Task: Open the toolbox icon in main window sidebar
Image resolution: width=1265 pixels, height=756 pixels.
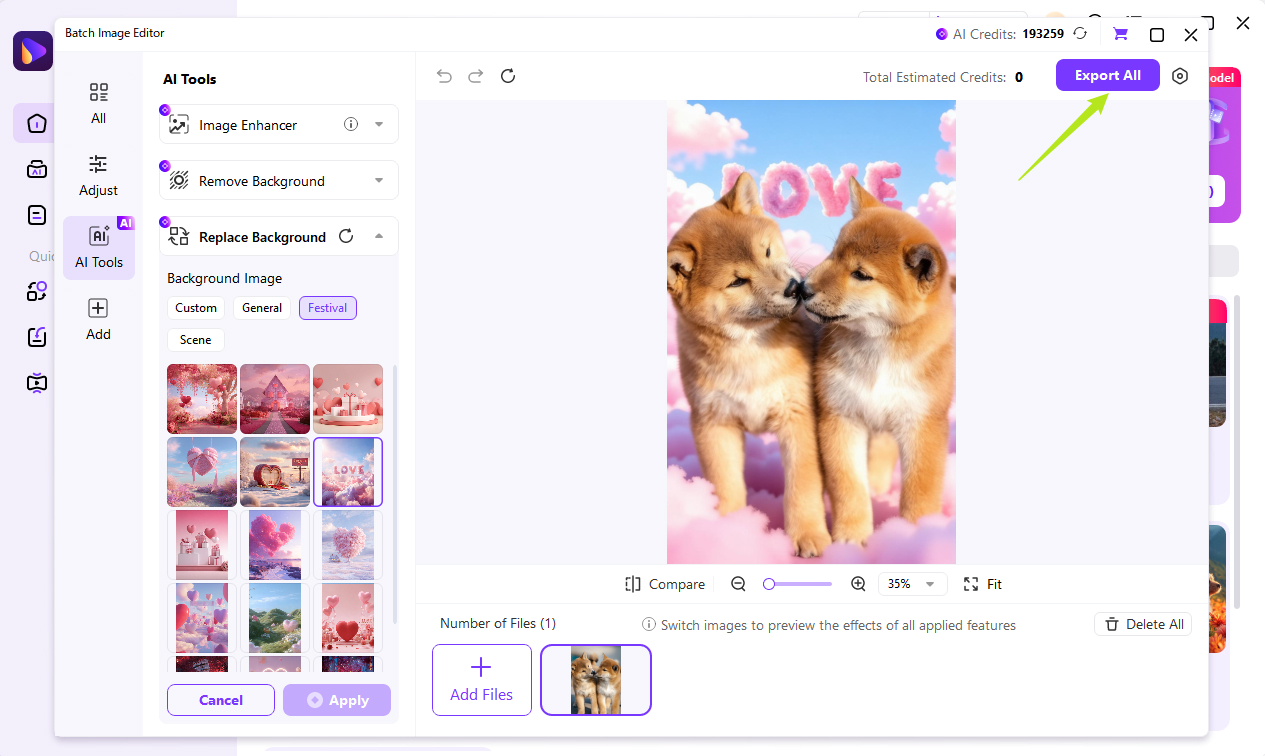Action: click(x=37, y=169)
